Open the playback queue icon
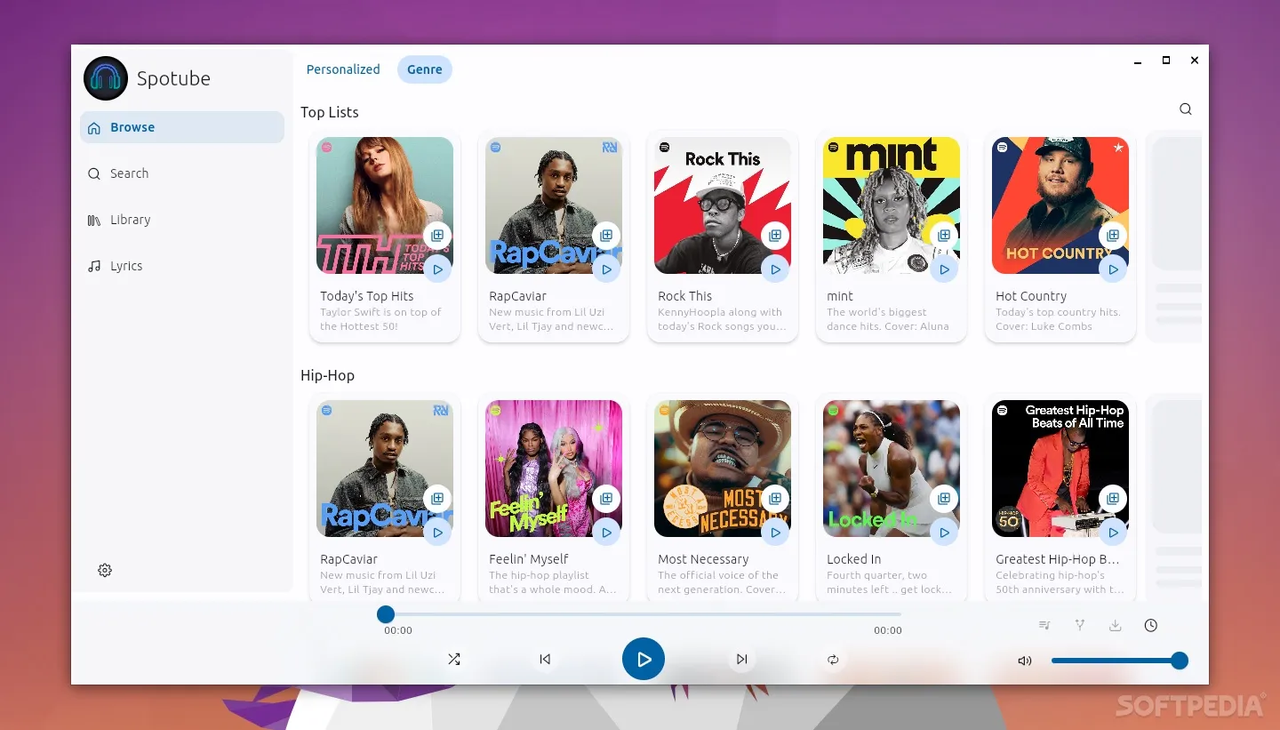Viewport: 1280px width, 730px height. point(1044,624)
